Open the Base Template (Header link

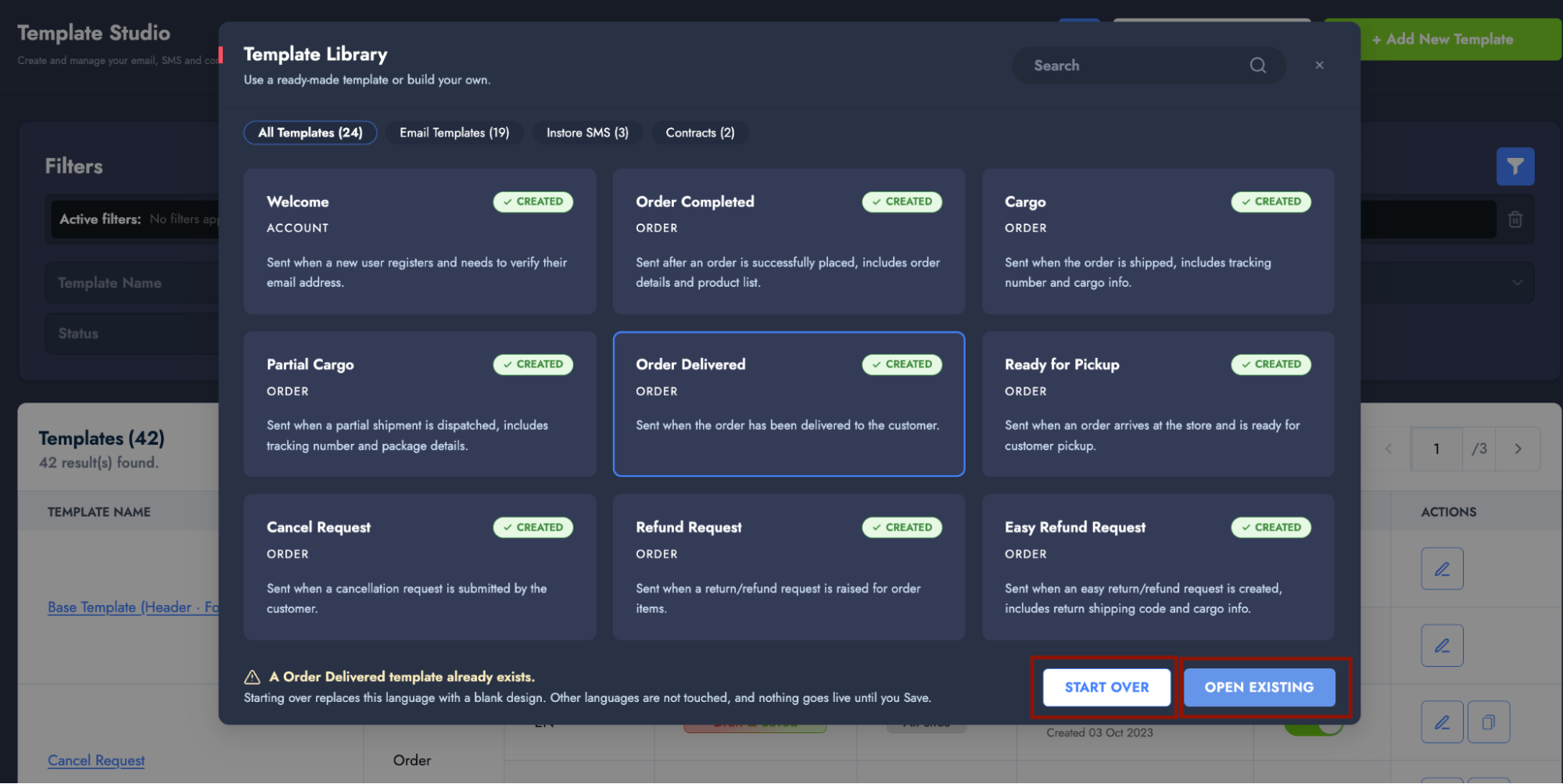pyautogui.click(x=133, y=607)
